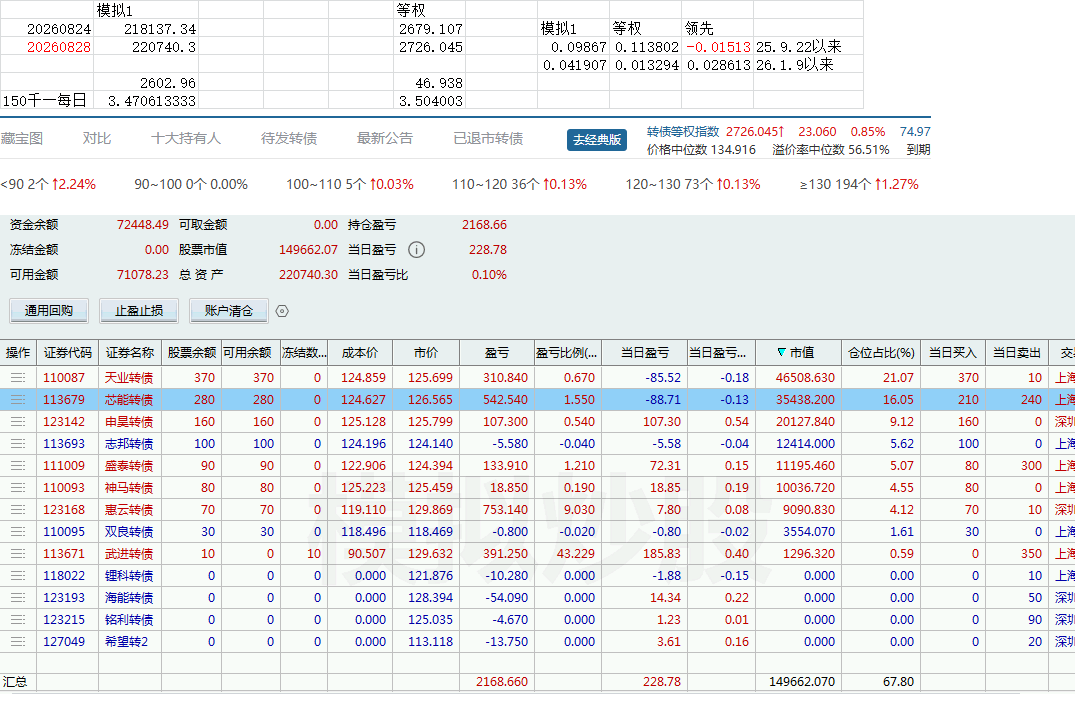Screen dimensions: 1079x712
Task: Switch to the 对比 tab
Action: [x=96, y=138]
